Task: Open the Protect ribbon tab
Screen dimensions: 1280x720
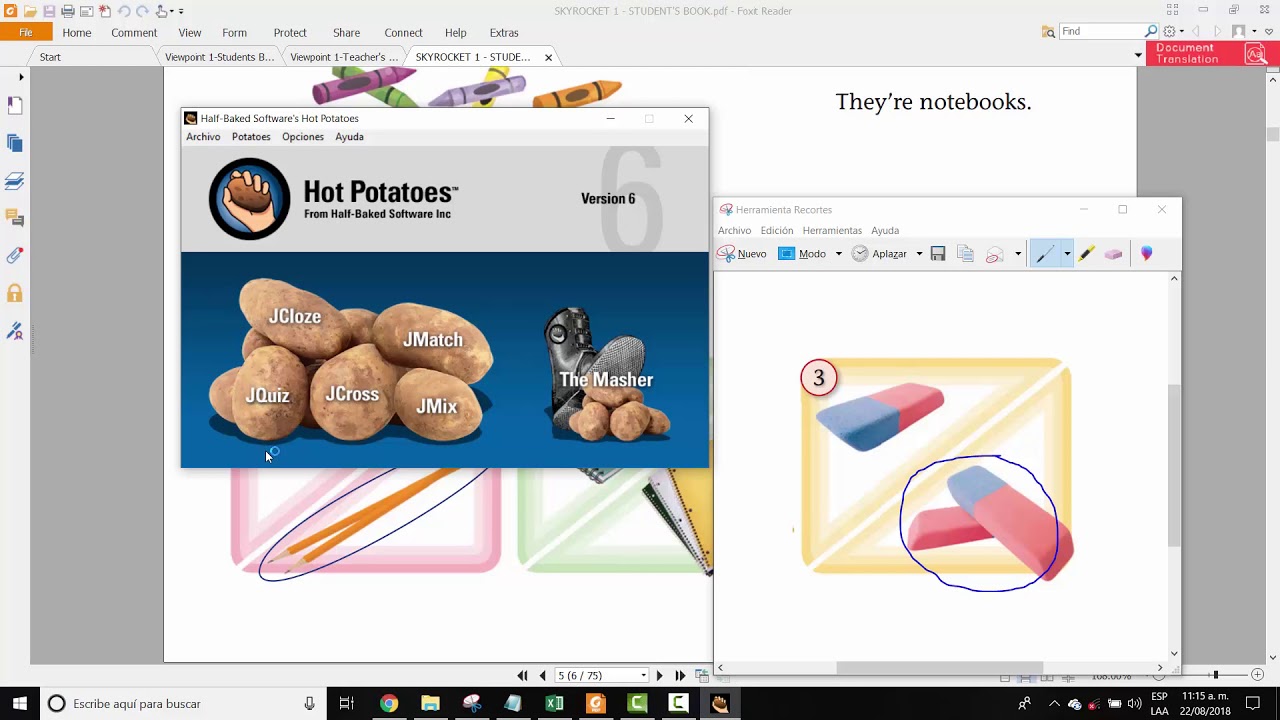Action: tap(290, 33)
